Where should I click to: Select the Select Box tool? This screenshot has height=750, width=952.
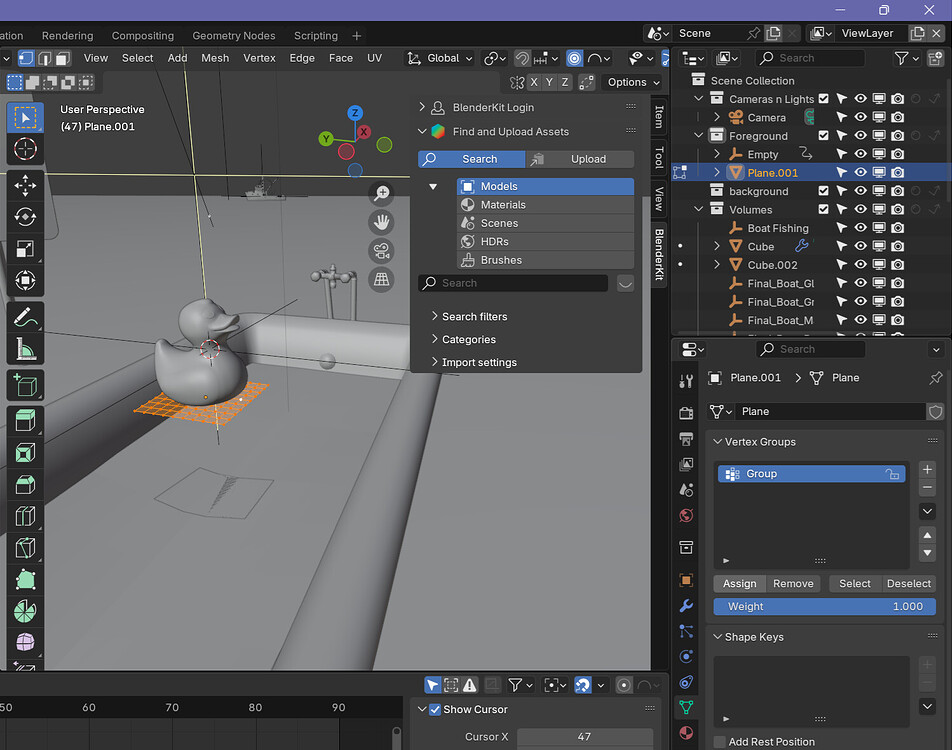(x=25, y=117)
